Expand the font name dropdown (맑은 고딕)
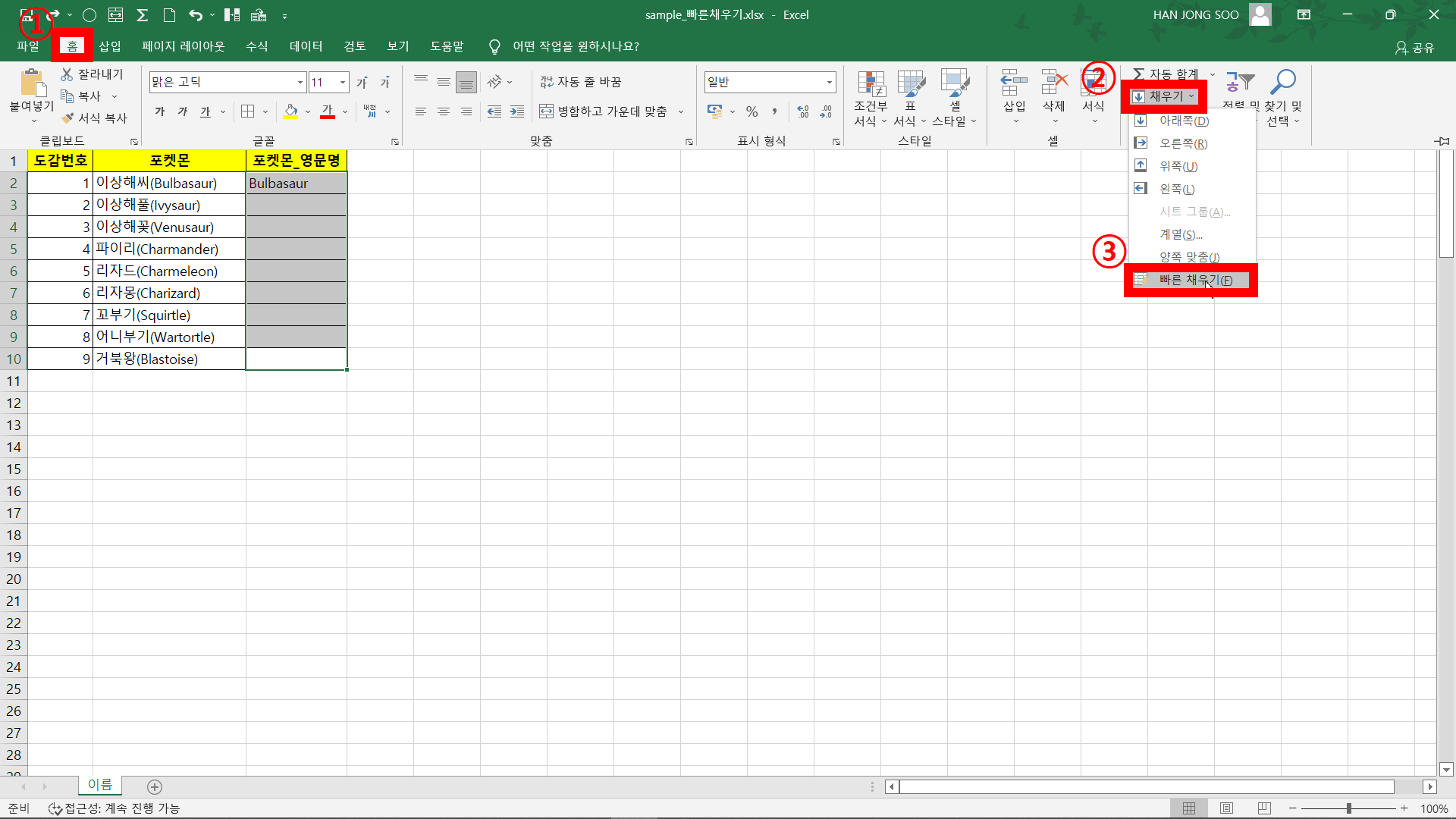Image resolution: width=1456 pixels, height=819 pixels. tap(300, 82)
